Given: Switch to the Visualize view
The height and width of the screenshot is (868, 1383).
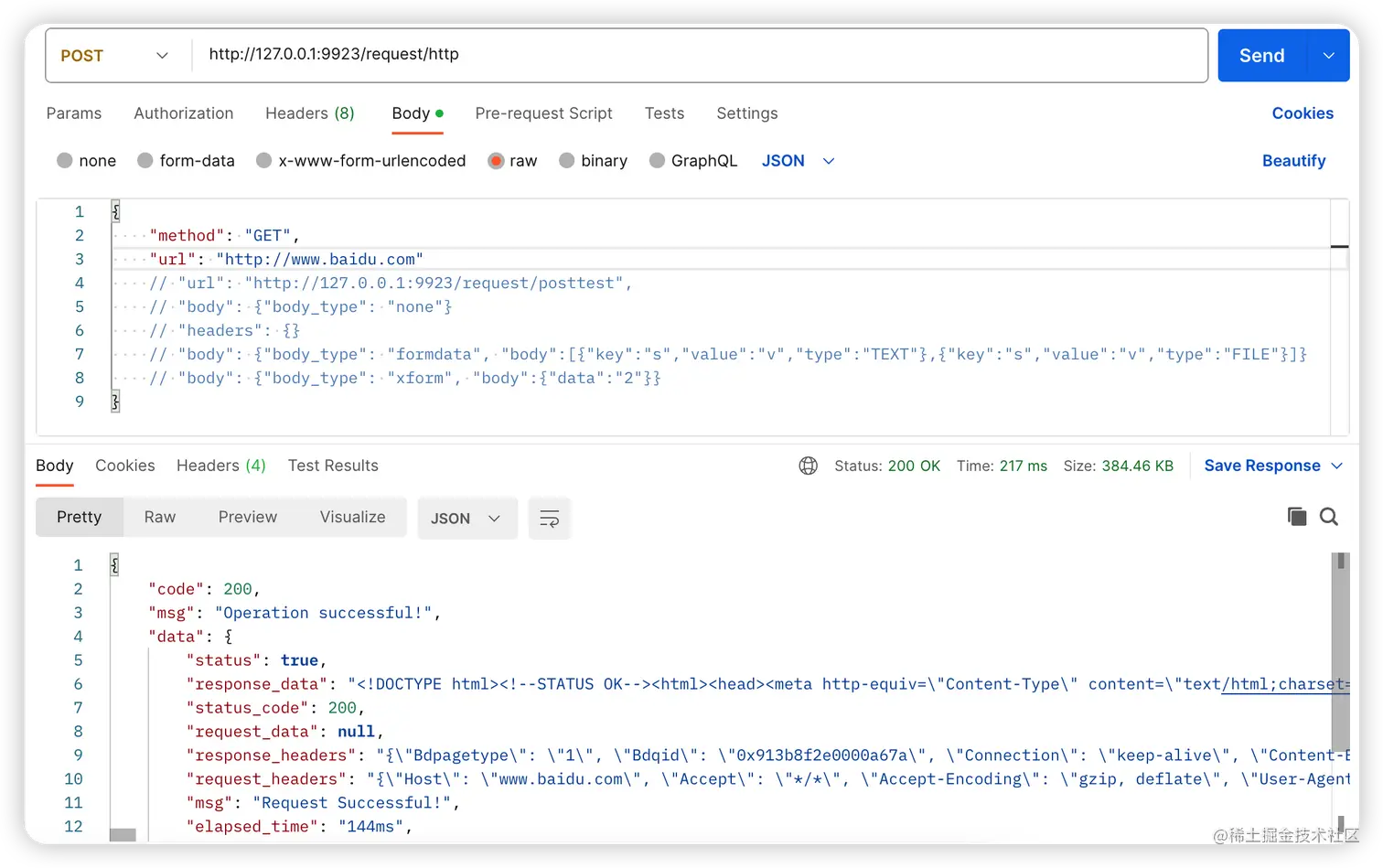Looking at the screenshot, I should coord(353,517).
